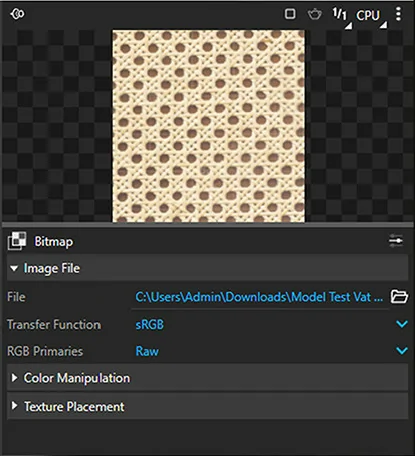The height and width of the screenshot is (456, 415).
Task: Click the bitmap file path field
Action: pyautogui.click(x=259, y=297)
